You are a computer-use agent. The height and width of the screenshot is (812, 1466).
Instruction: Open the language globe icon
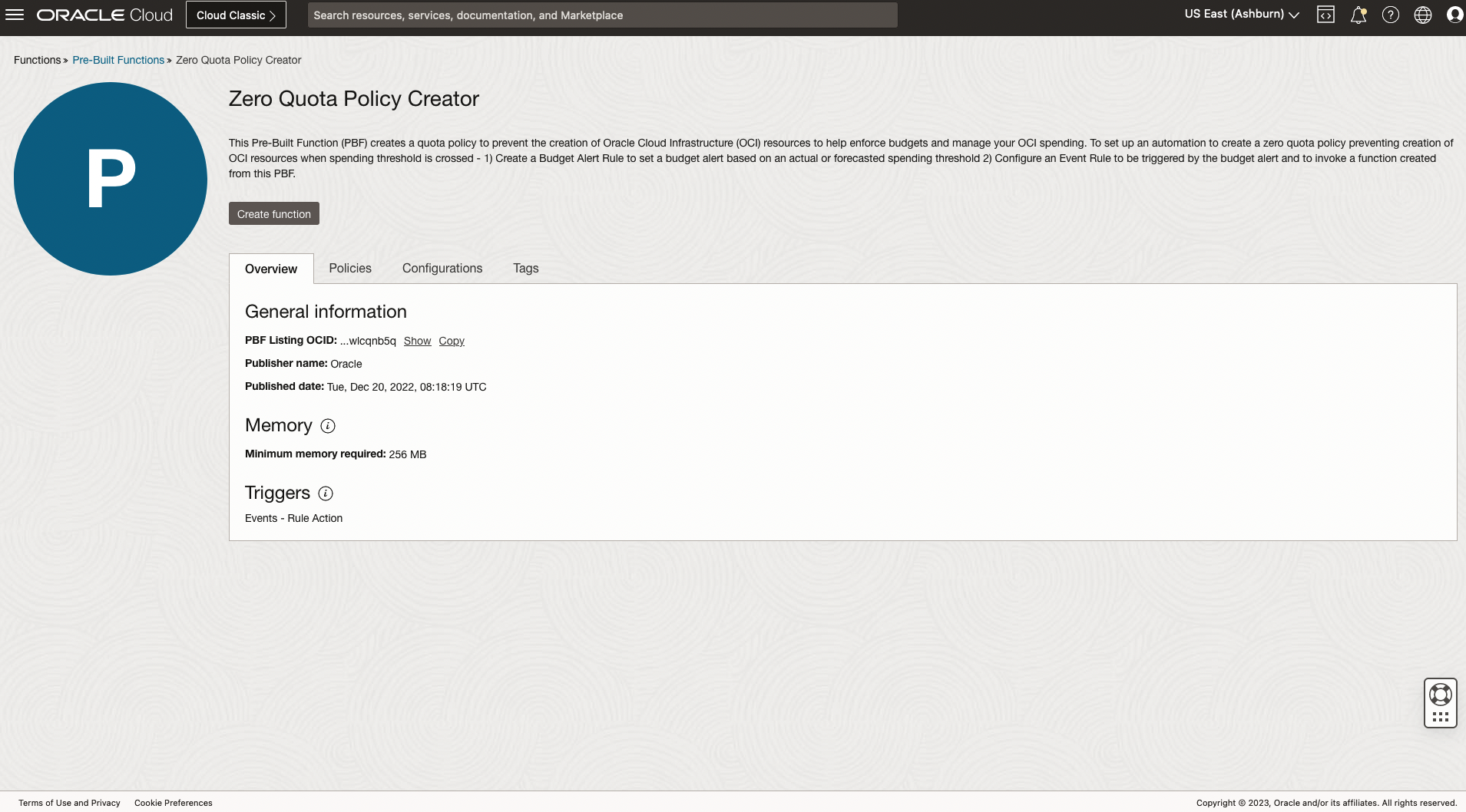coord(1422,15)
